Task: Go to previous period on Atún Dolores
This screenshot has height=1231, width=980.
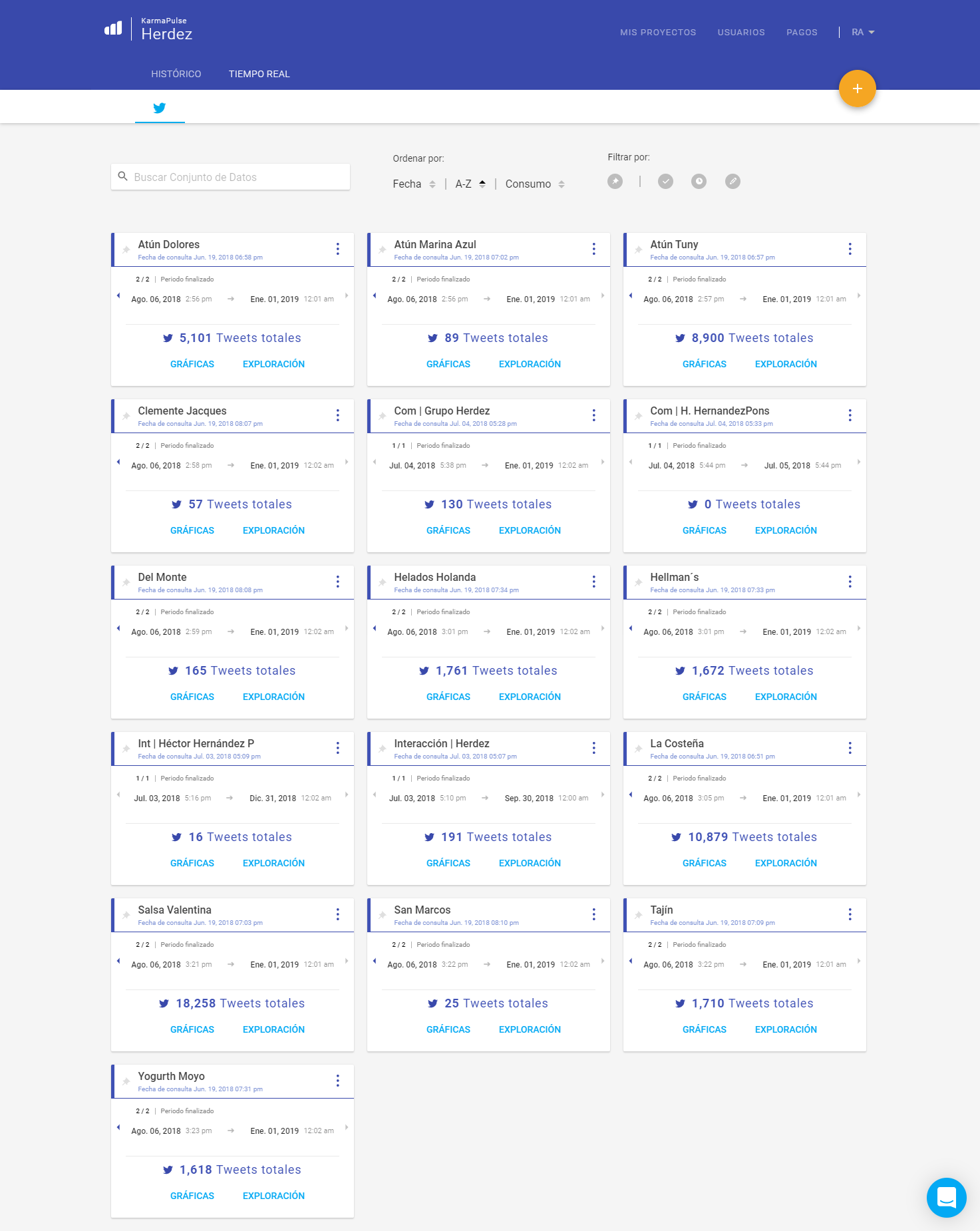Action: pyautogui.click(x=118, y=295)
